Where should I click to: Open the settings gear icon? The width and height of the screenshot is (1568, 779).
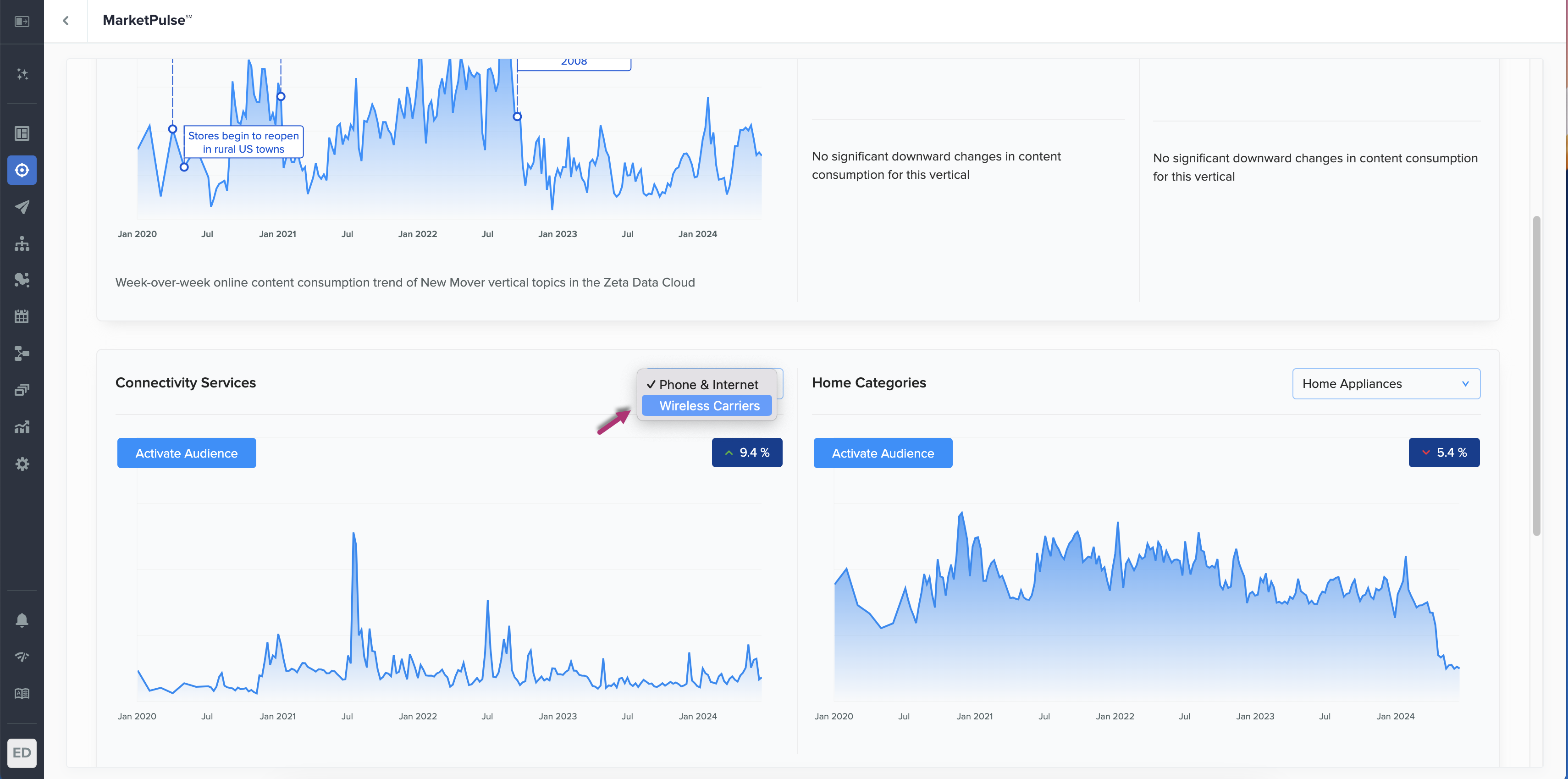22,464
